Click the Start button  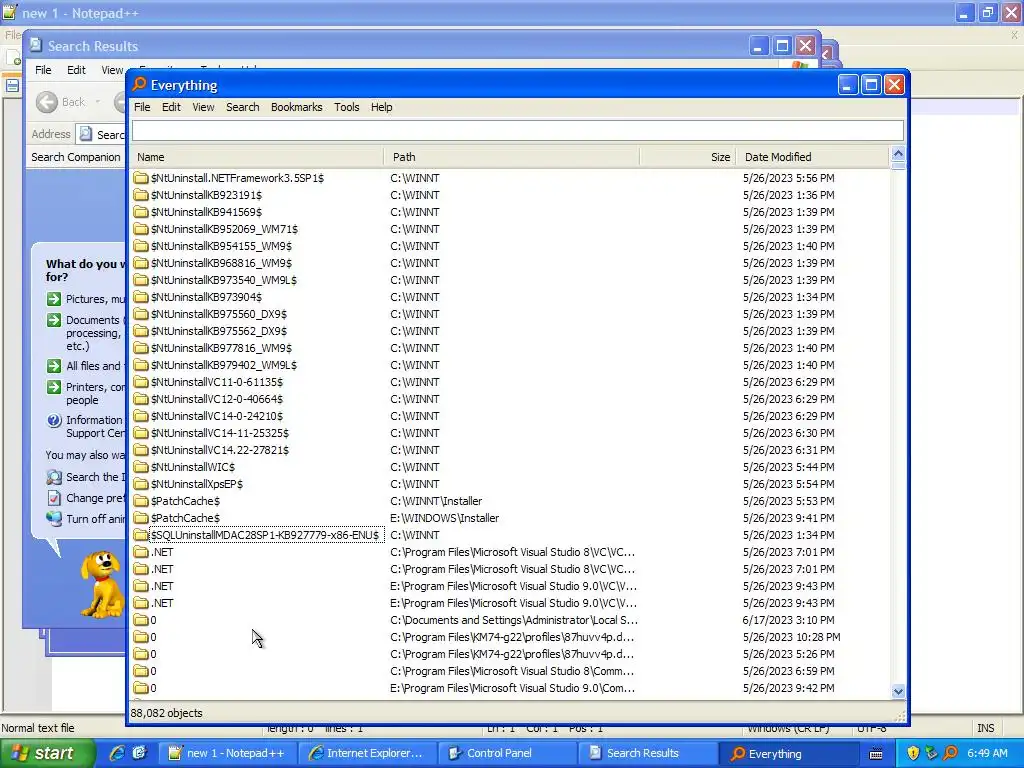[46, 753]
